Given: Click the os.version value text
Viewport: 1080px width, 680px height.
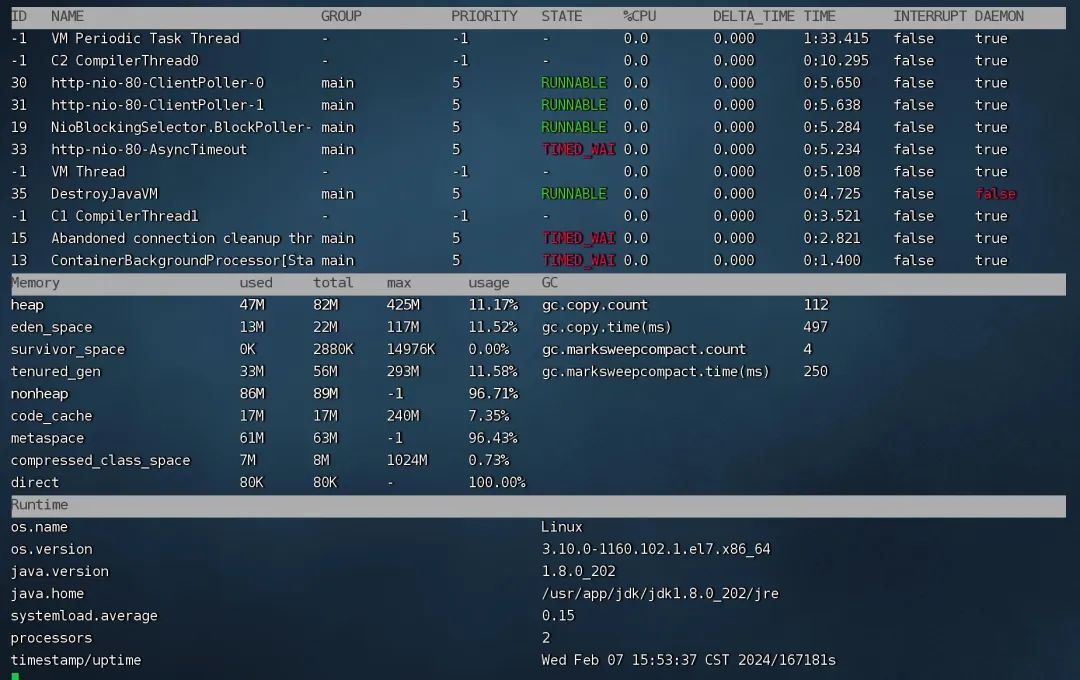Looking at the screenshot, I should (655, 549).
